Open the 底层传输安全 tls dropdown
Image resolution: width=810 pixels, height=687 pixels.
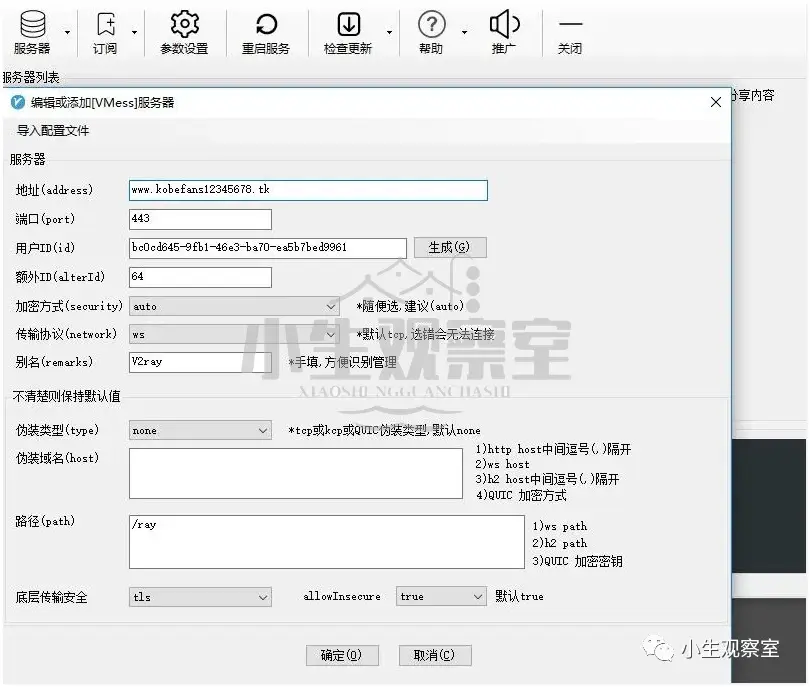(200, 597)
